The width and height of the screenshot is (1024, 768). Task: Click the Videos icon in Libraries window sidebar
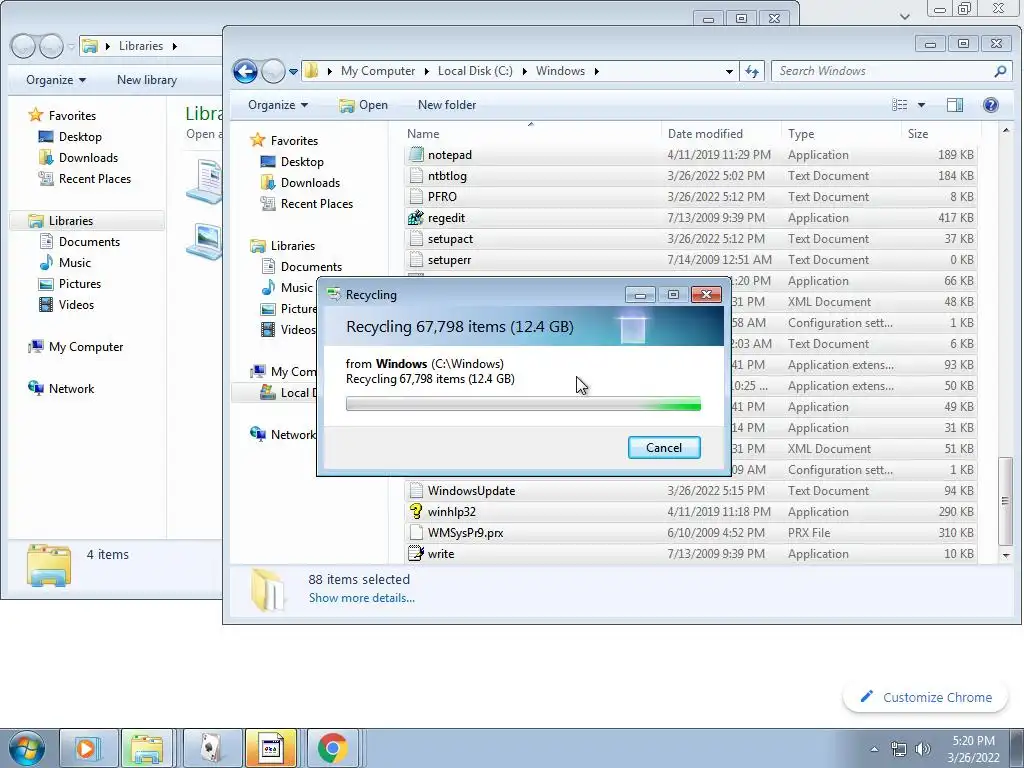pos(46,305)
